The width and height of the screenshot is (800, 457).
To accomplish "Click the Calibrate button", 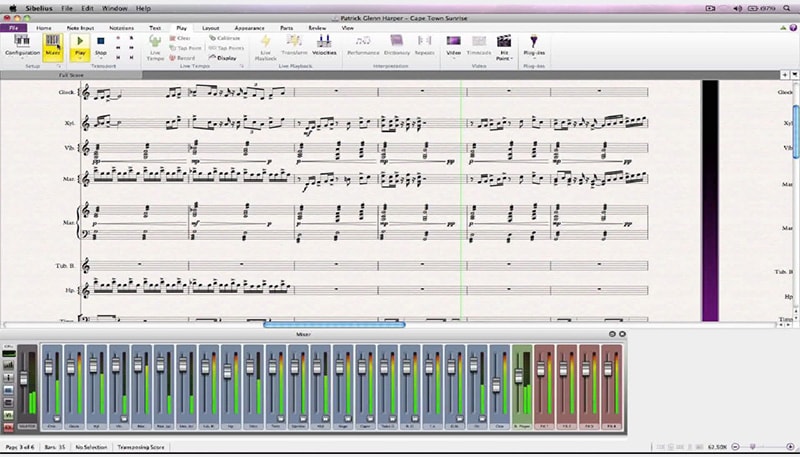I will pos(224,38).
